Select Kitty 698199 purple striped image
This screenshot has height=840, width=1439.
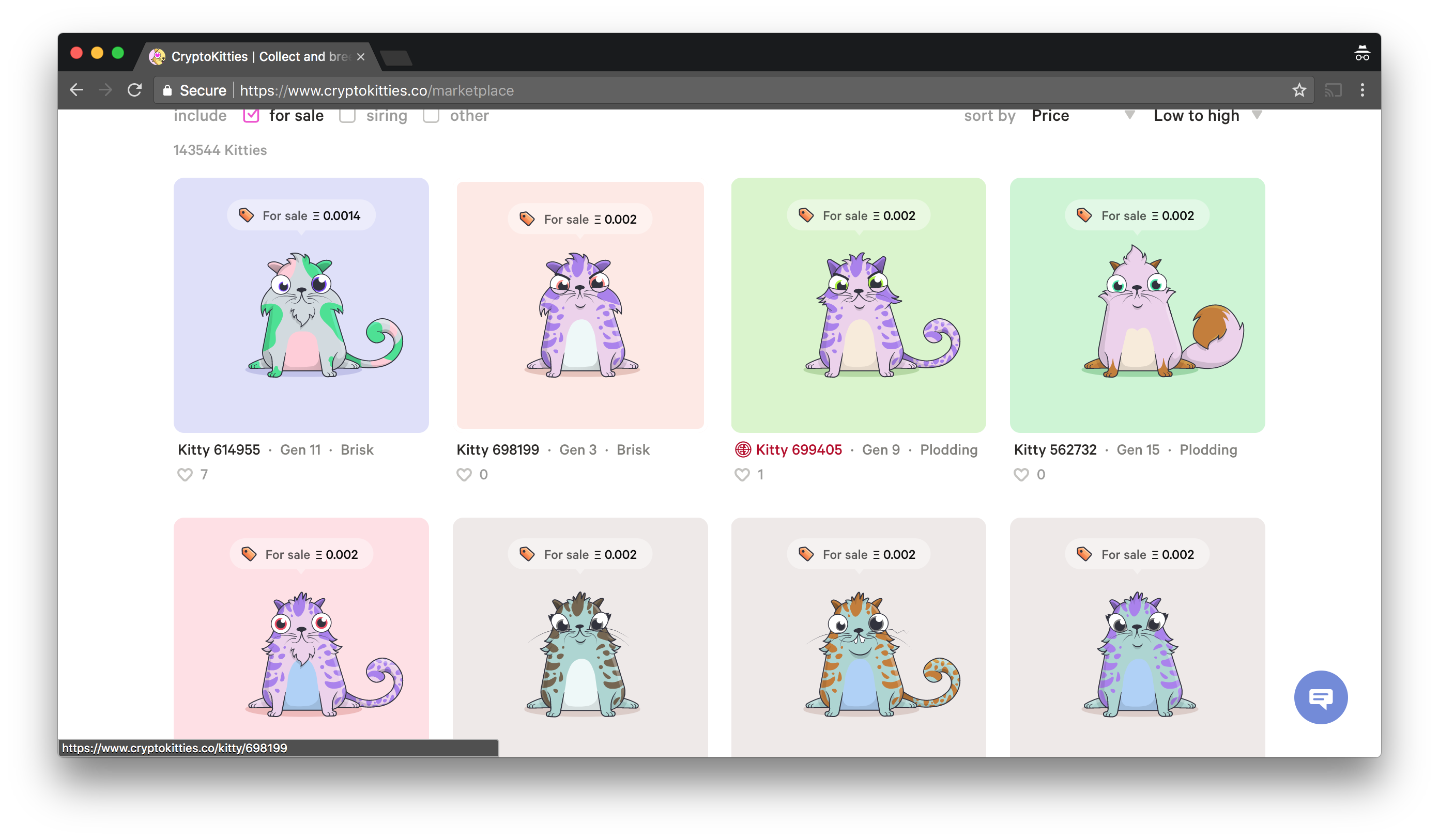(x=581, y=315)
